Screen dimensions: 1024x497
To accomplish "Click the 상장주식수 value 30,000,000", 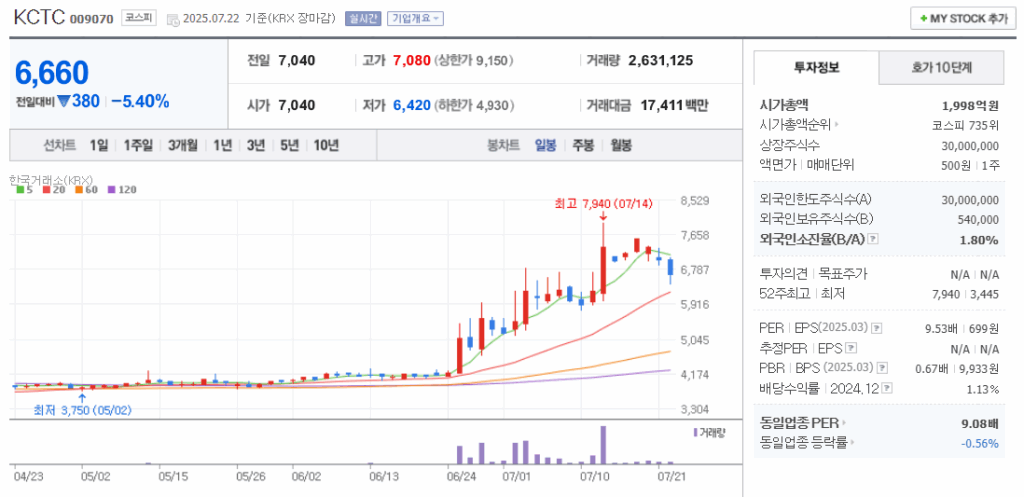I will click(x=970, y=145).
